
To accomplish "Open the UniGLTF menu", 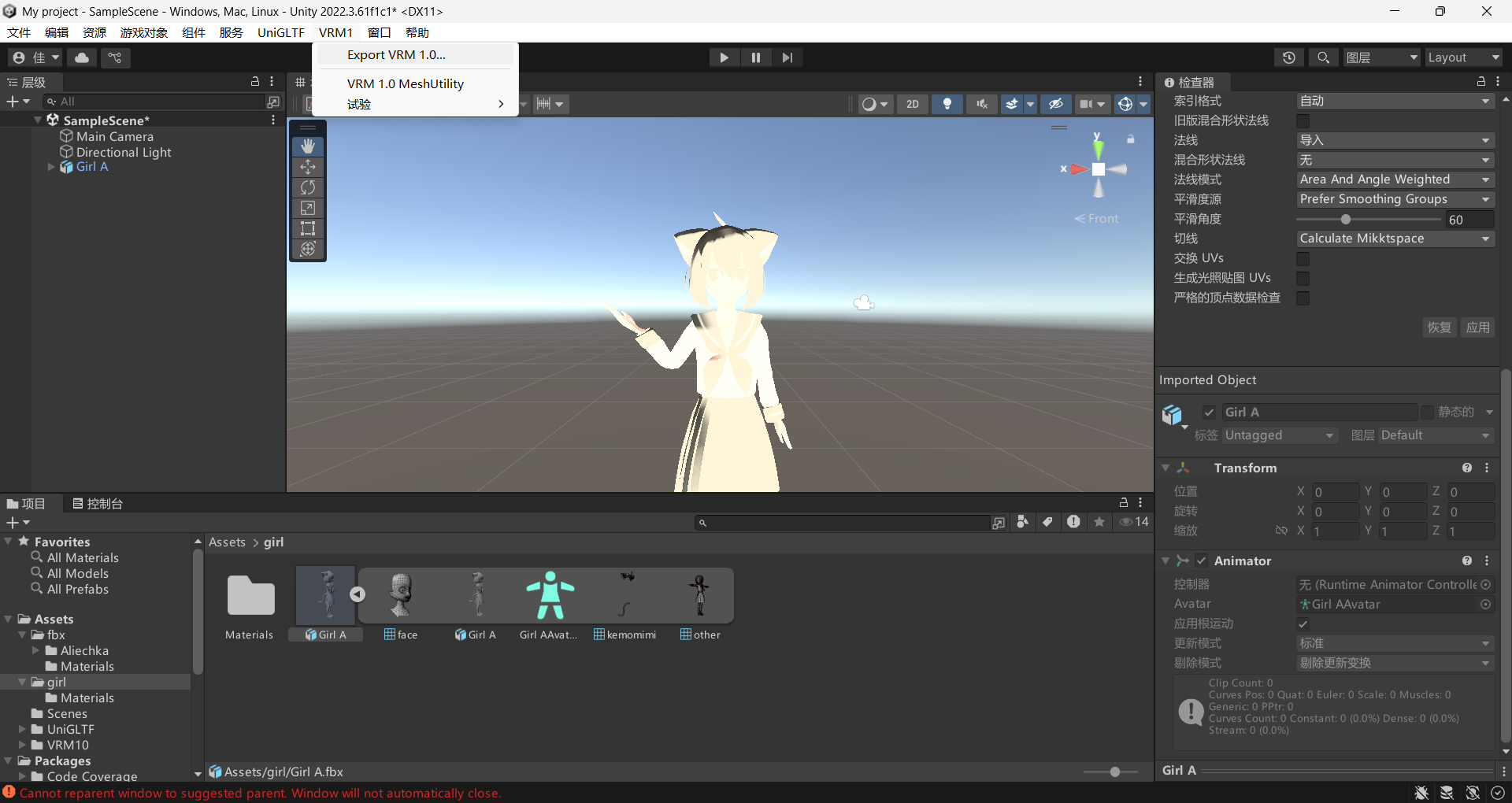I will point(280,32).
